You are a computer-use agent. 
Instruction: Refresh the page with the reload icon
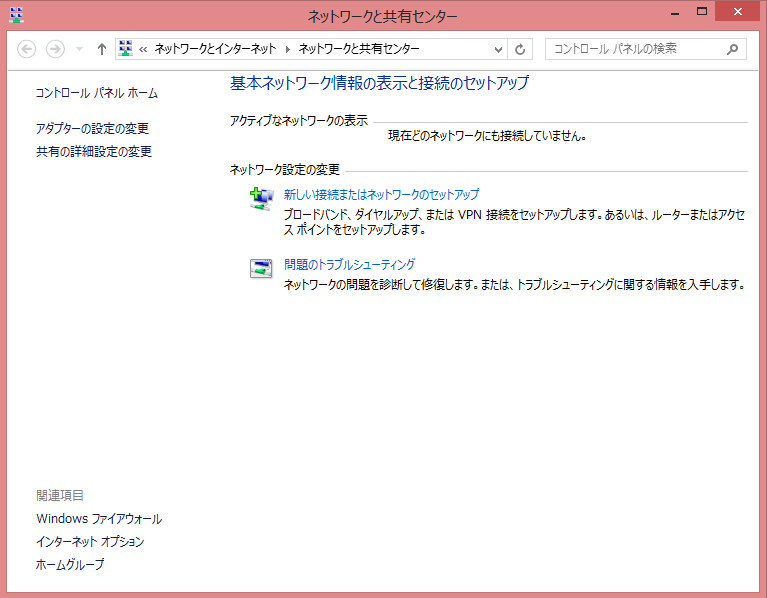click(520, 49)
